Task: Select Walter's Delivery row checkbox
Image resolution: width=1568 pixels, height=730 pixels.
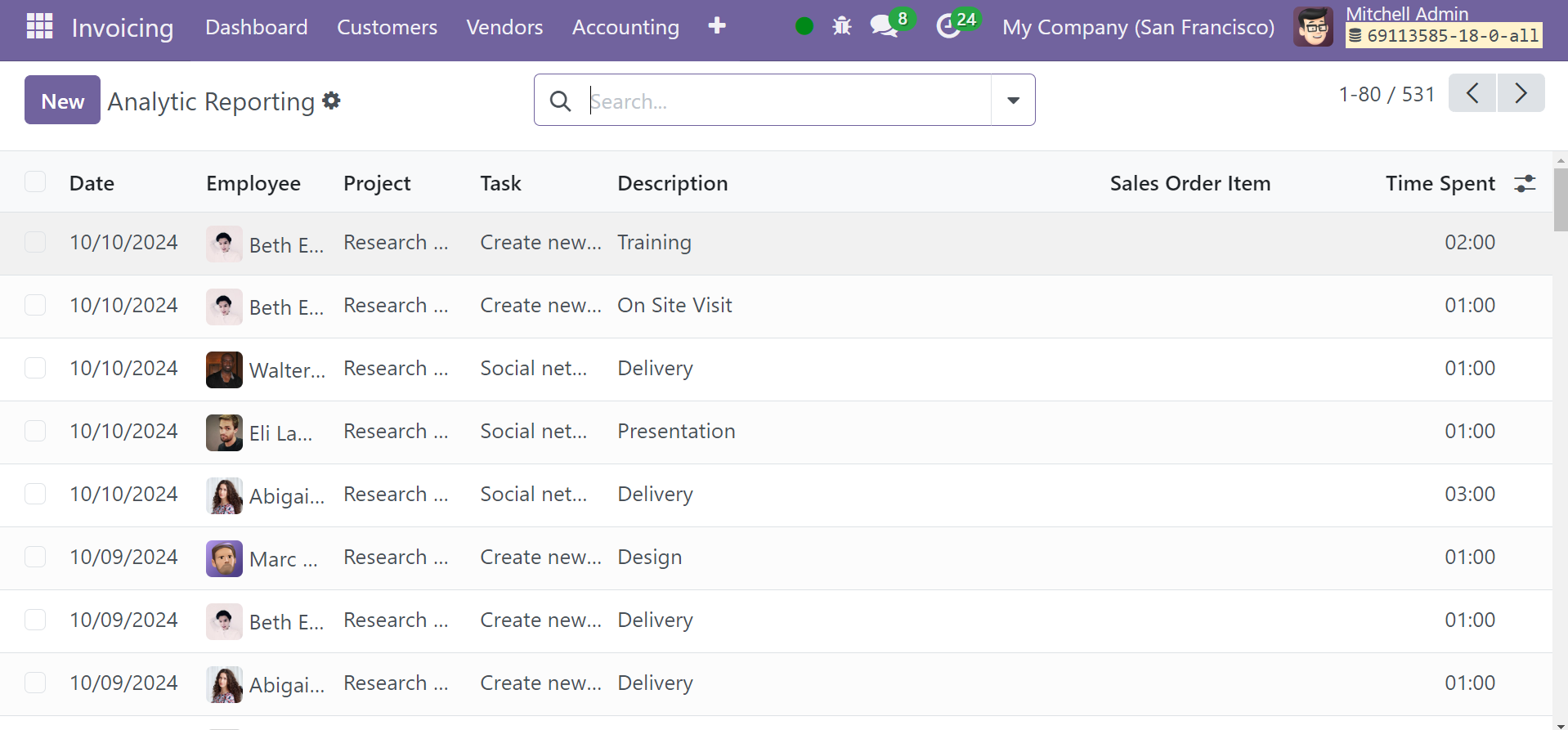Action: 35,368
